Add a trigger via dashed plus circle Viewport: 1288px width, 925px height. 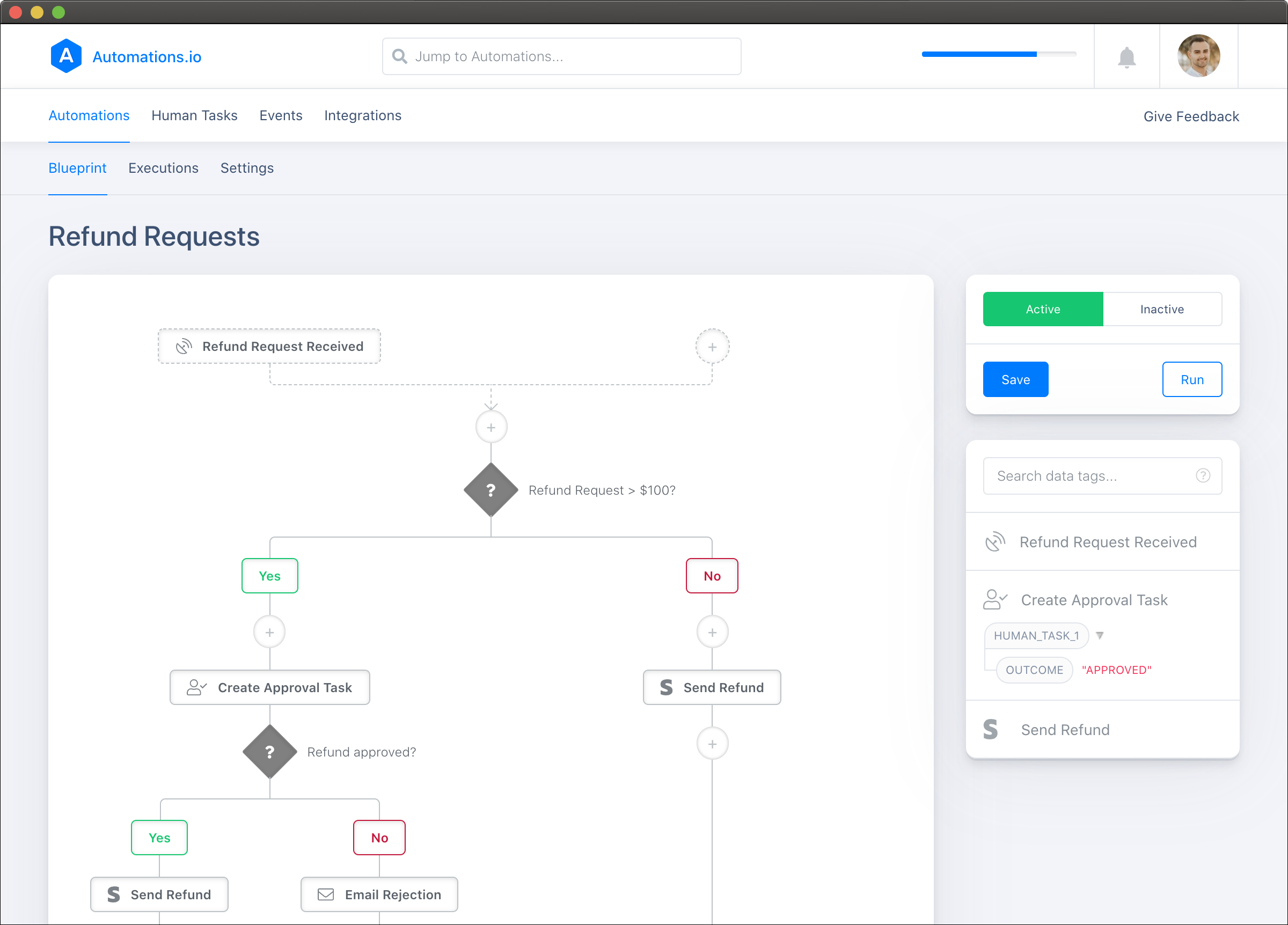coord(712,347)
